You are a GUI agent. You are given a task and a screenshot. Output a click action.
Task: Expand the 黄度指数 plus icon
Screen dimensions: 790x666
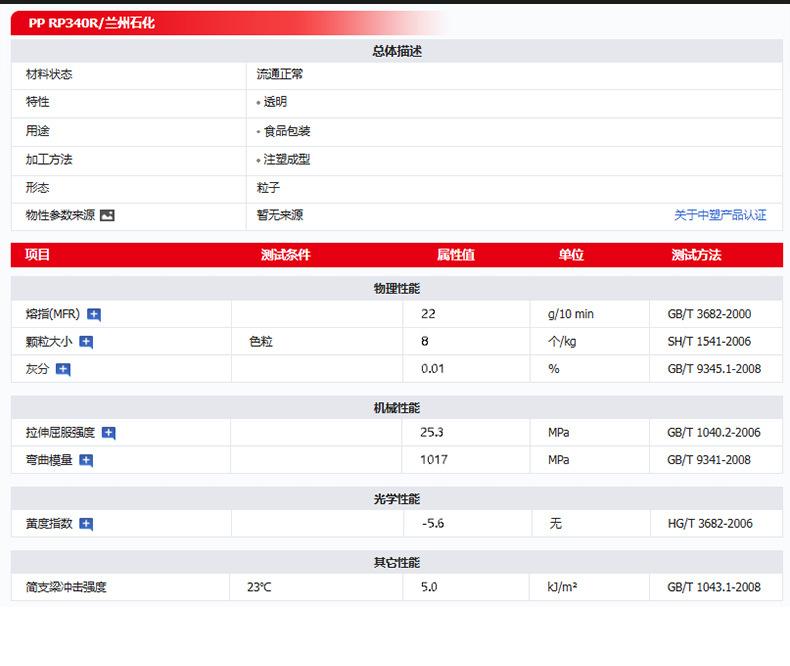coord(86,524)
